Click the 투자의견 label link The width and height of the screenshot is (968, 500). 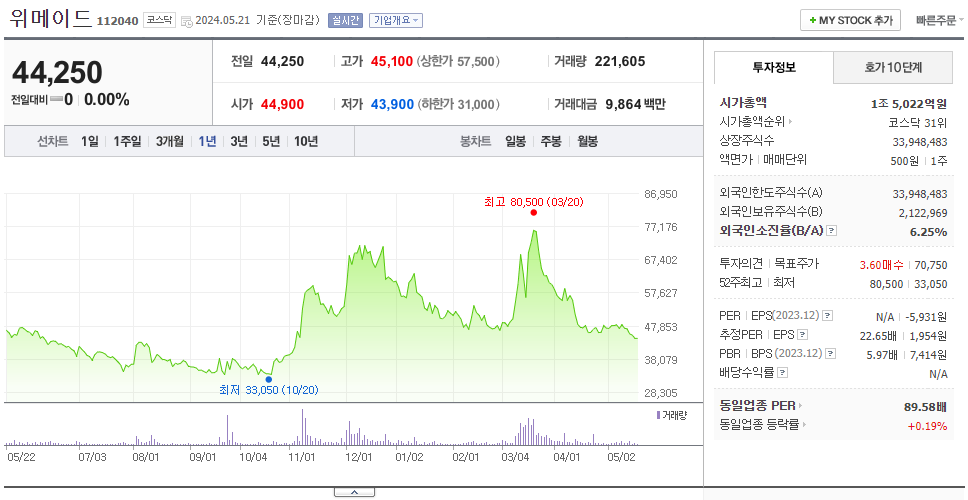click(x=741, y=264)
